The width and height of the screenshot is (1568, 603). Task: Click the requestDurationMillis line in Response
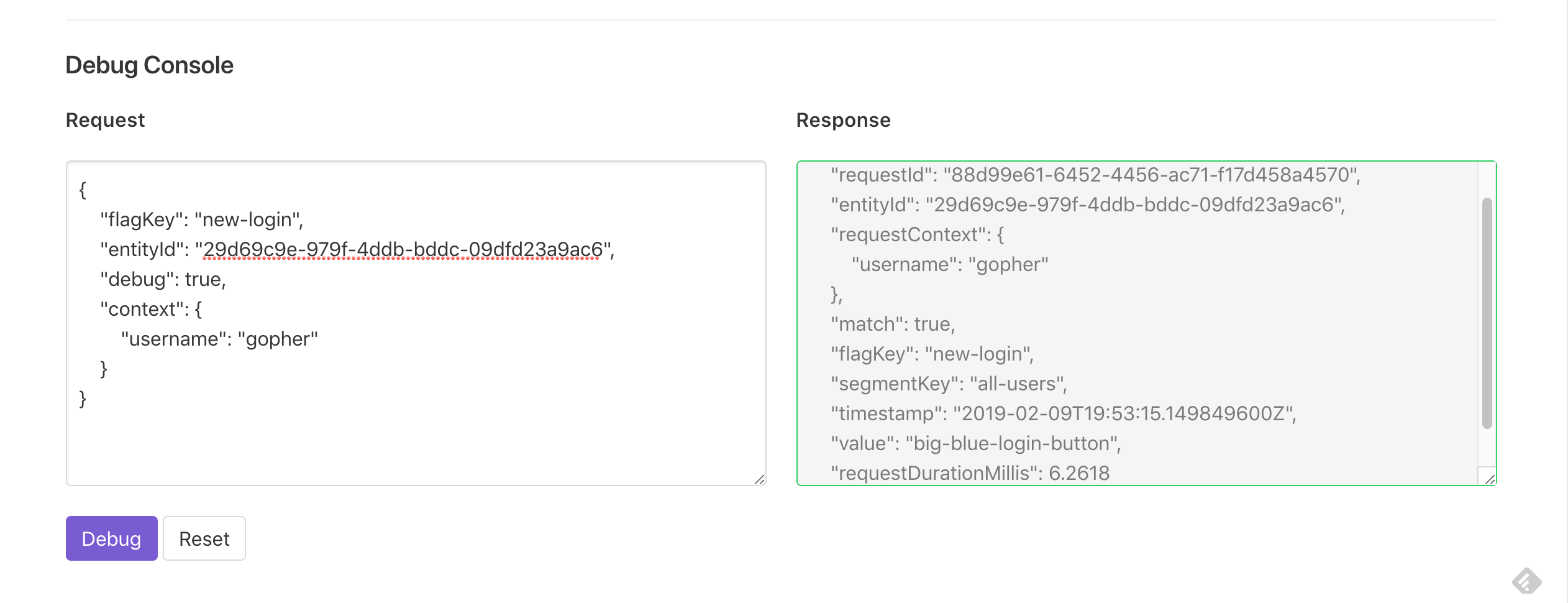pos(970,473)
